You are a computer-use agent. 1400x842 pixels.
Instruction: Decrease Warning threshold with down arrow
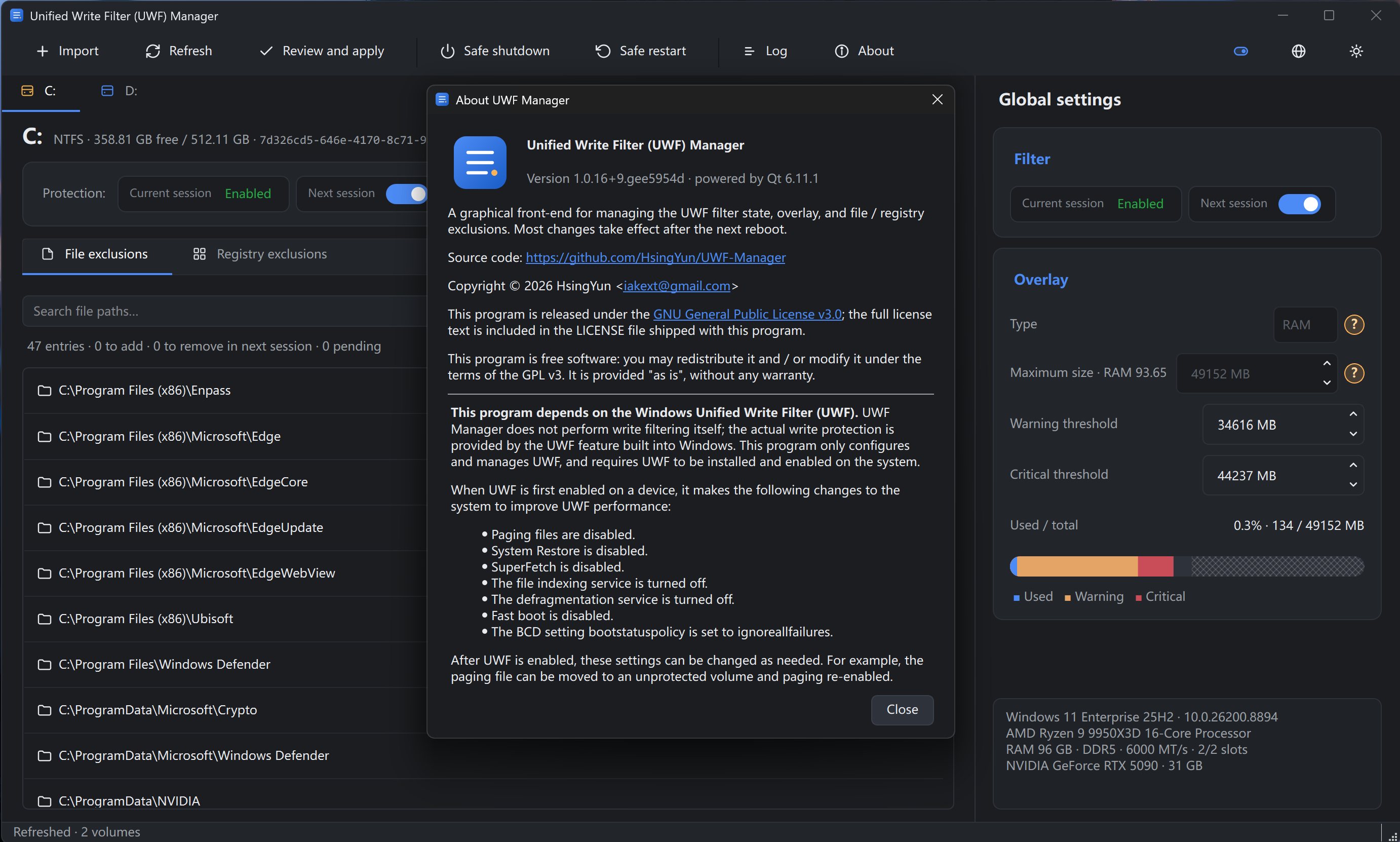click(1353, 434)
